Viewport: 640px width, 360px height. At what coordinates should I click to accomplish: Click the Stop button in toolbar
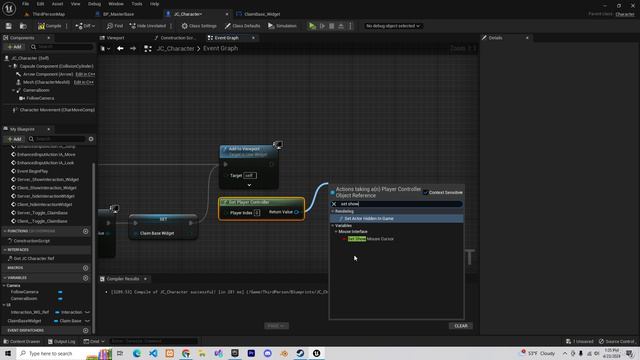tap(332, 26)
